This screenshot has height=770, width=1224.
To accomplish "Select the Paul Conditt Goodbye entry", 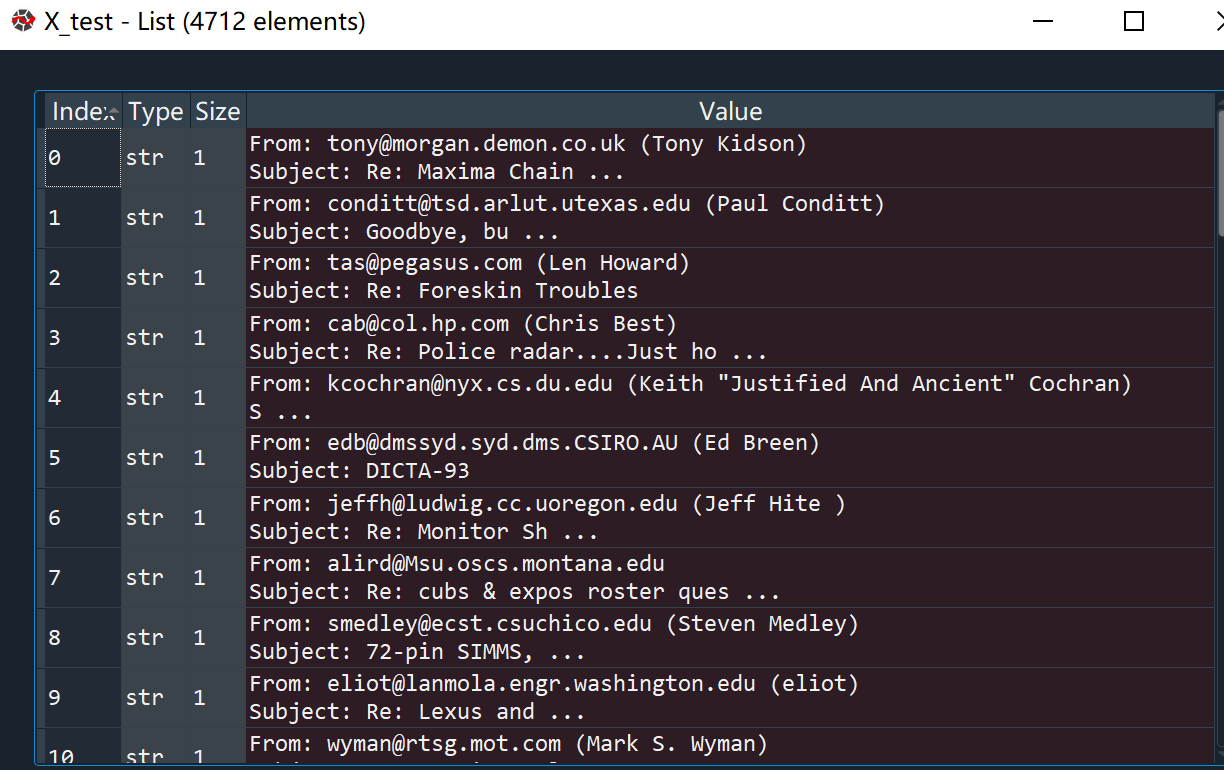I will pyautogui.click(x=730, y=217).
